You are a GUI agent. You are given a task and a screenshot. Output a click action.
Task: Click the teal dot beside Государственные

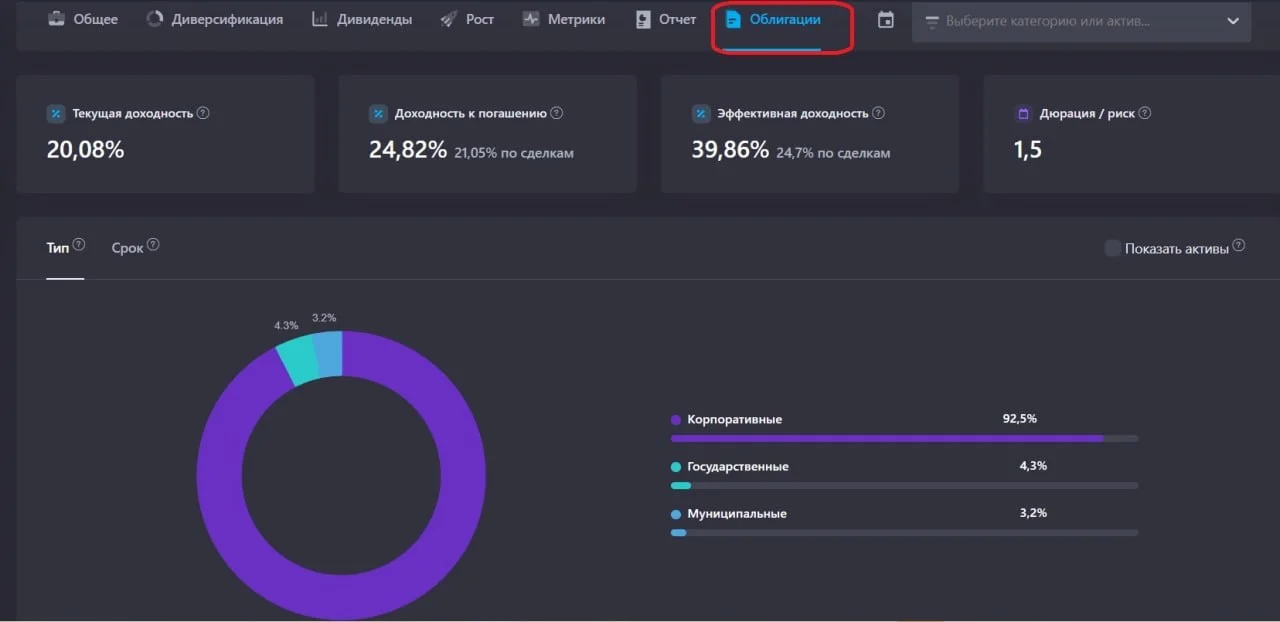(676, 467)
